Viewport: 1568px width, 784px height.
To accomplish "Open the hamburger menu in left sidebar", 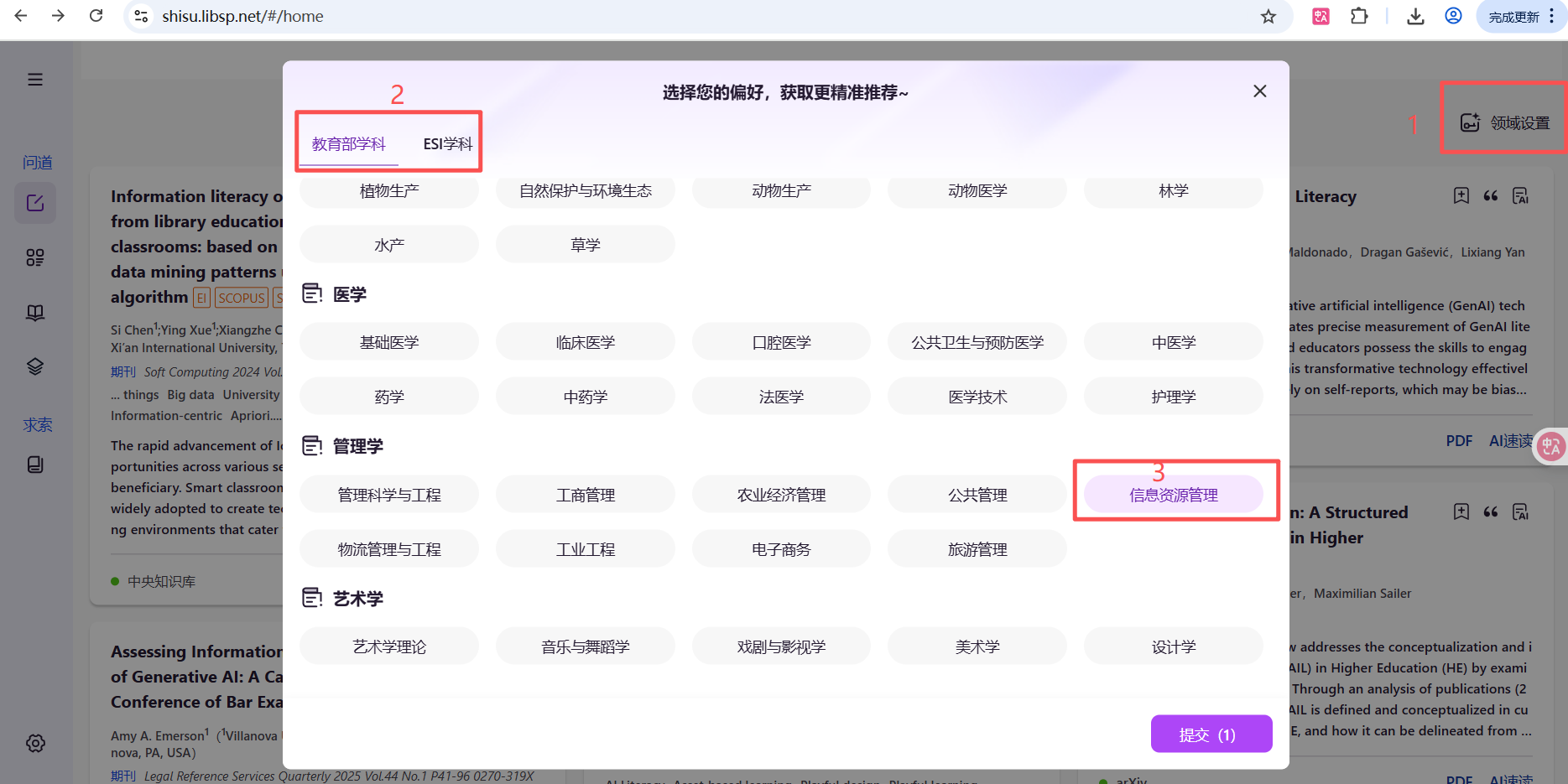I will [x=35, y=80].
